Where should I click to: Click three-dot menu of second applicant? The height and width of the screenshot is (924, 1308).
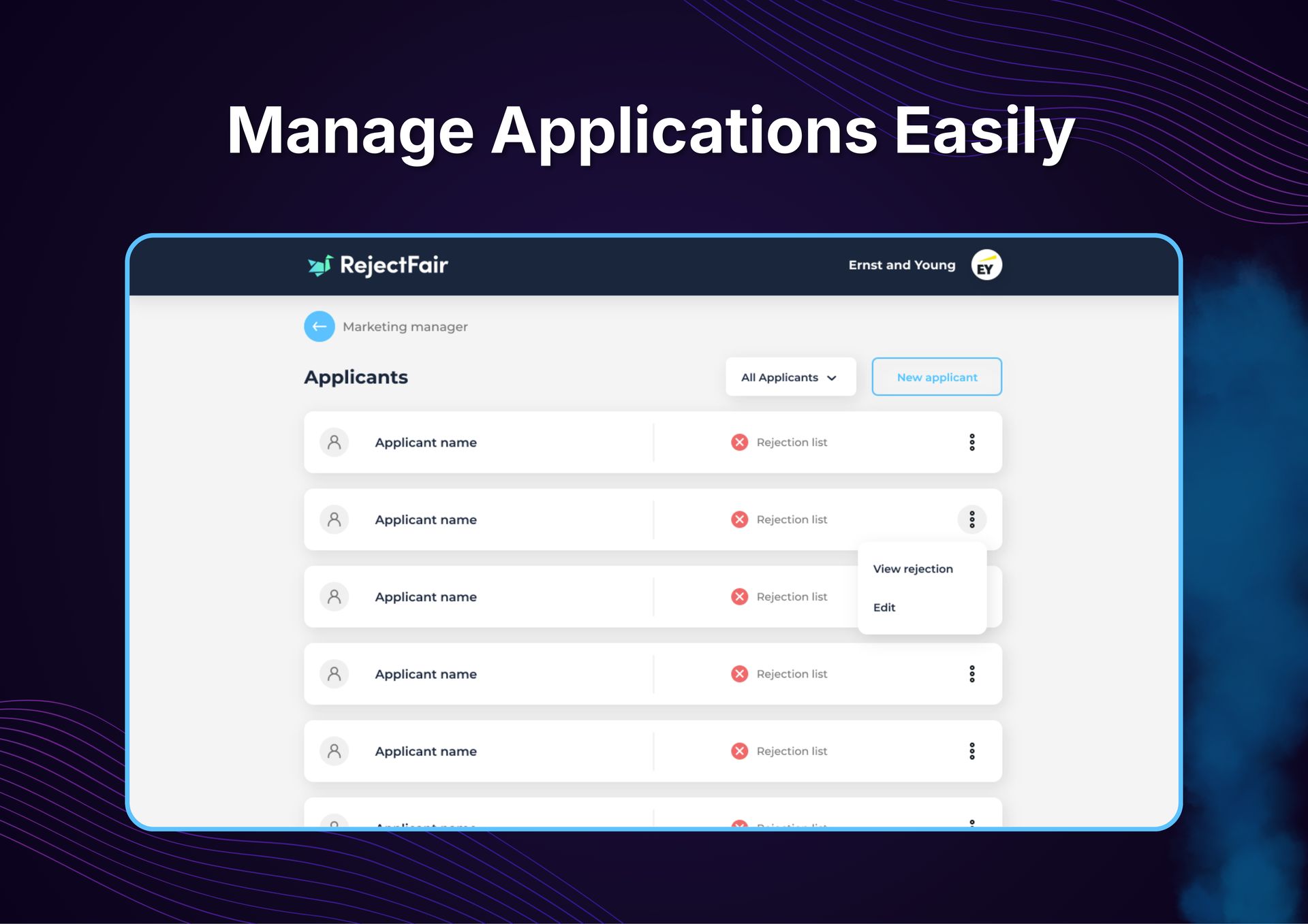(971, 520)
